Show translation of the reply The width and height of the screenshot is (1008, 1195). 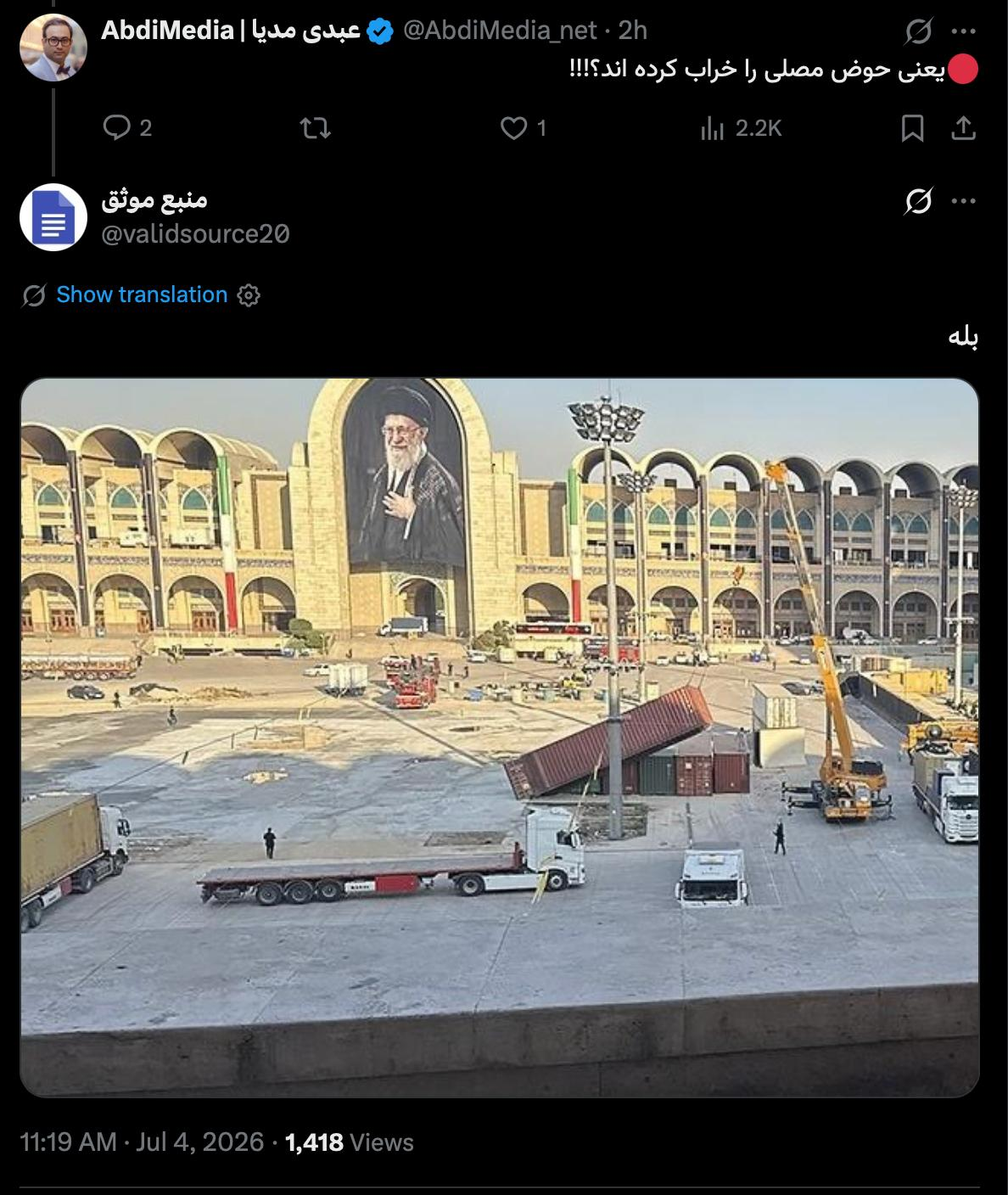click(142, 295)
